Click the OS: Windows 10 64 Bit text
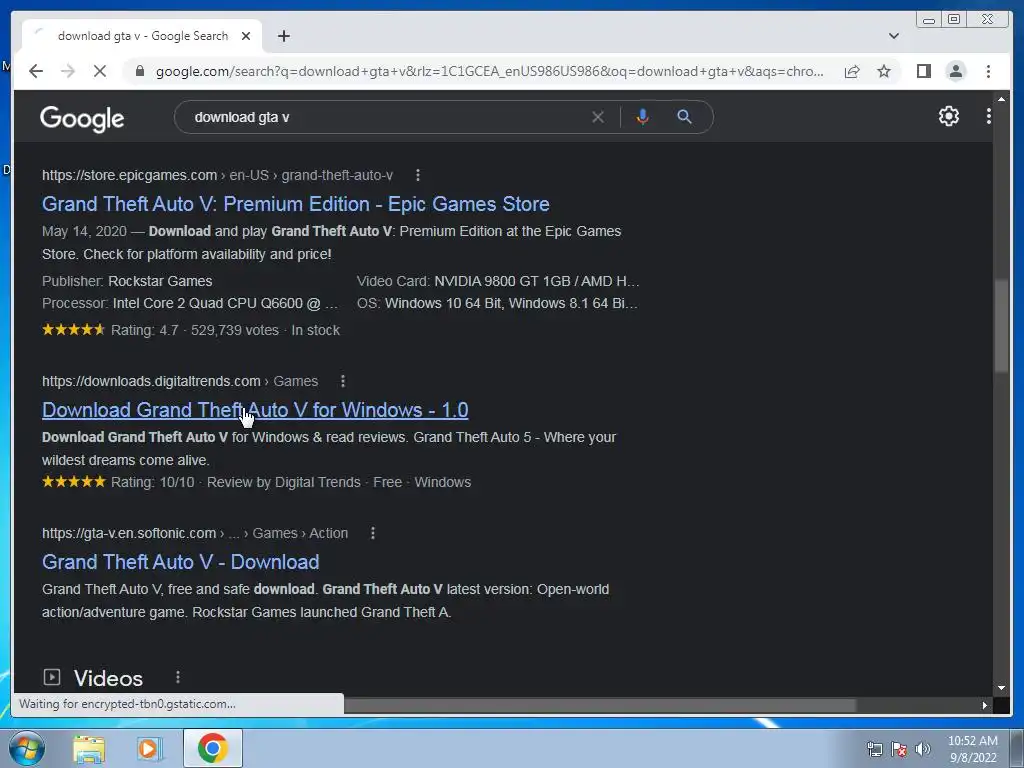The width and height of the screenshot is (1024, 768). coord(497,303)
